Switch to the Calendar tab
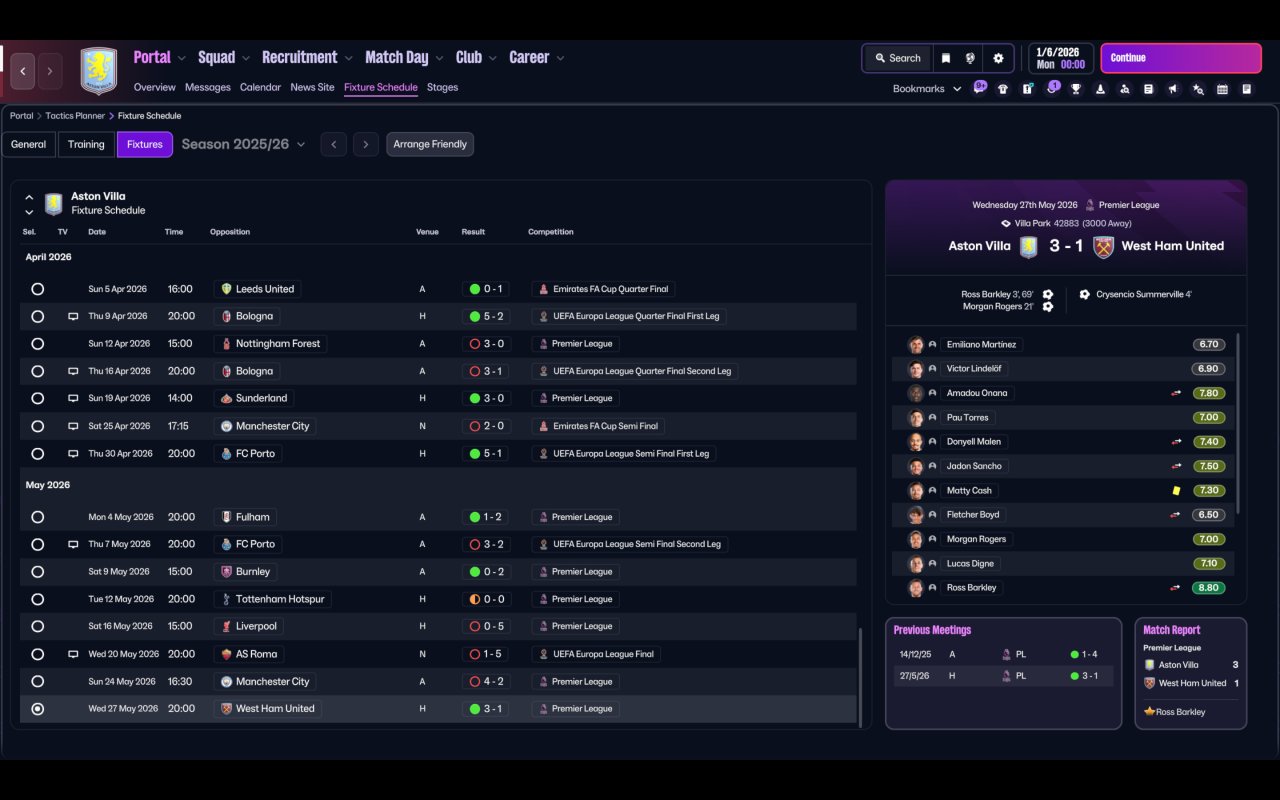The height and width of the screenshot is (800, 1280). click(x=260, y=87)
